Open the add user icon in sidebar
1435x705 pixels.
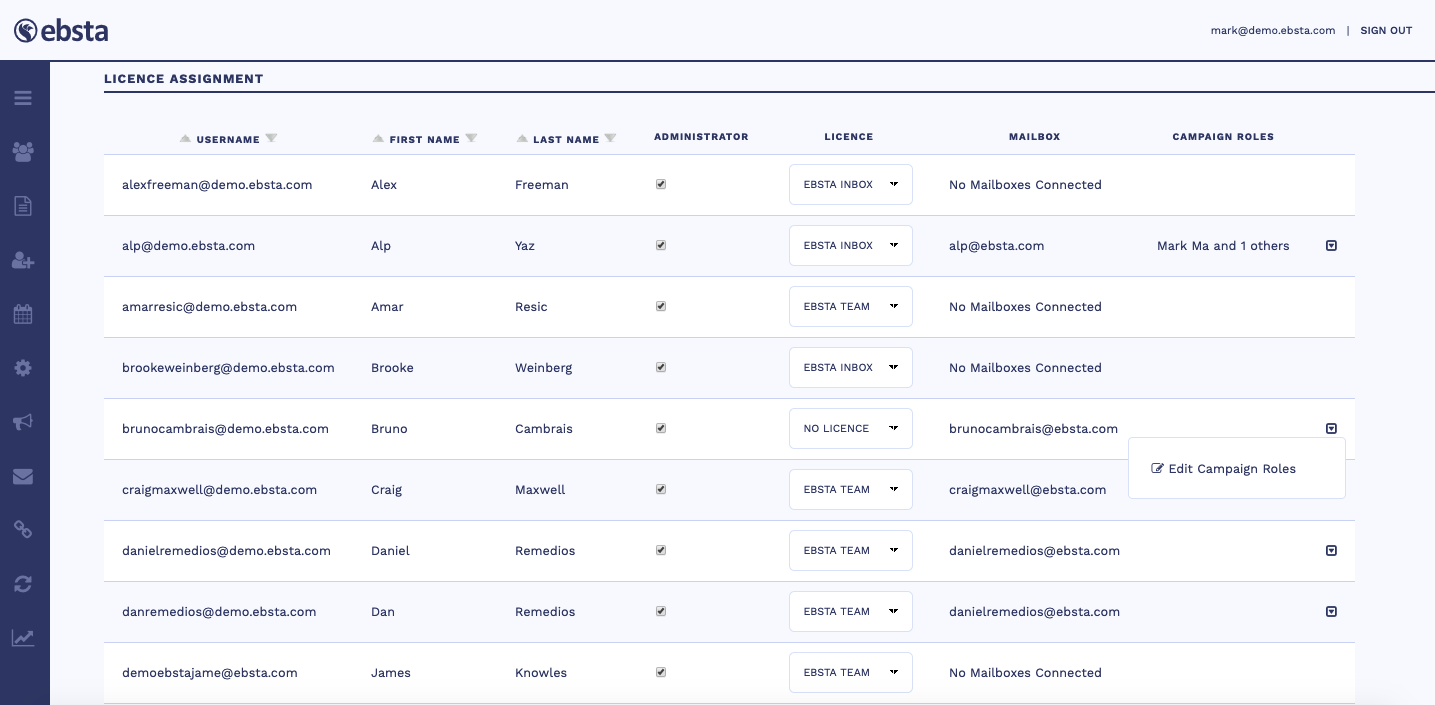click(x=23, y=260)
